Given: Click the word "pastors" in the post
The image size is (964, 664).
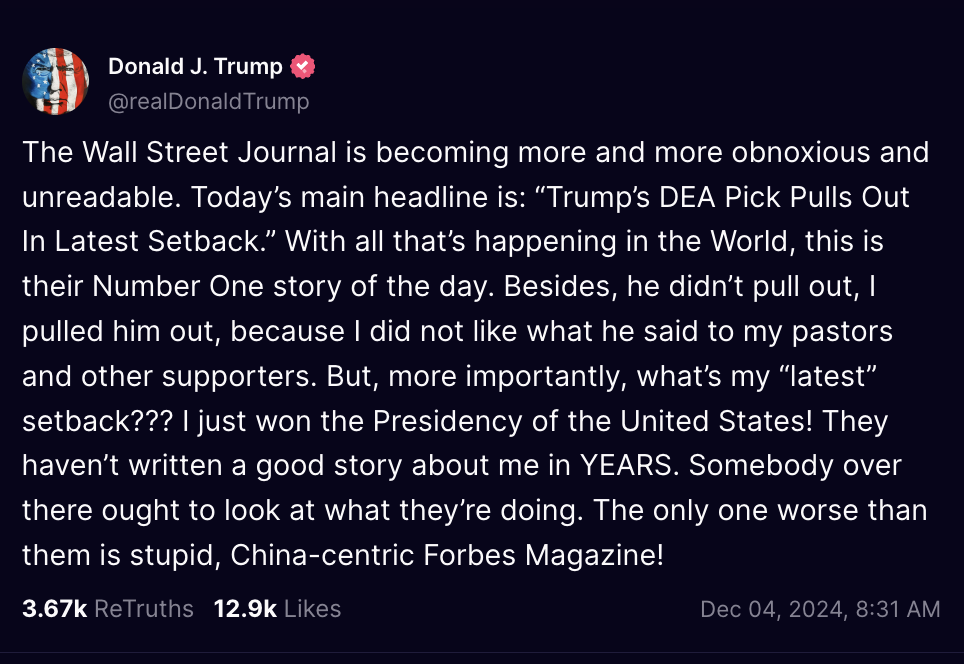Looking at the screenshot, I should pyautogui.click(x=842, y=332).
